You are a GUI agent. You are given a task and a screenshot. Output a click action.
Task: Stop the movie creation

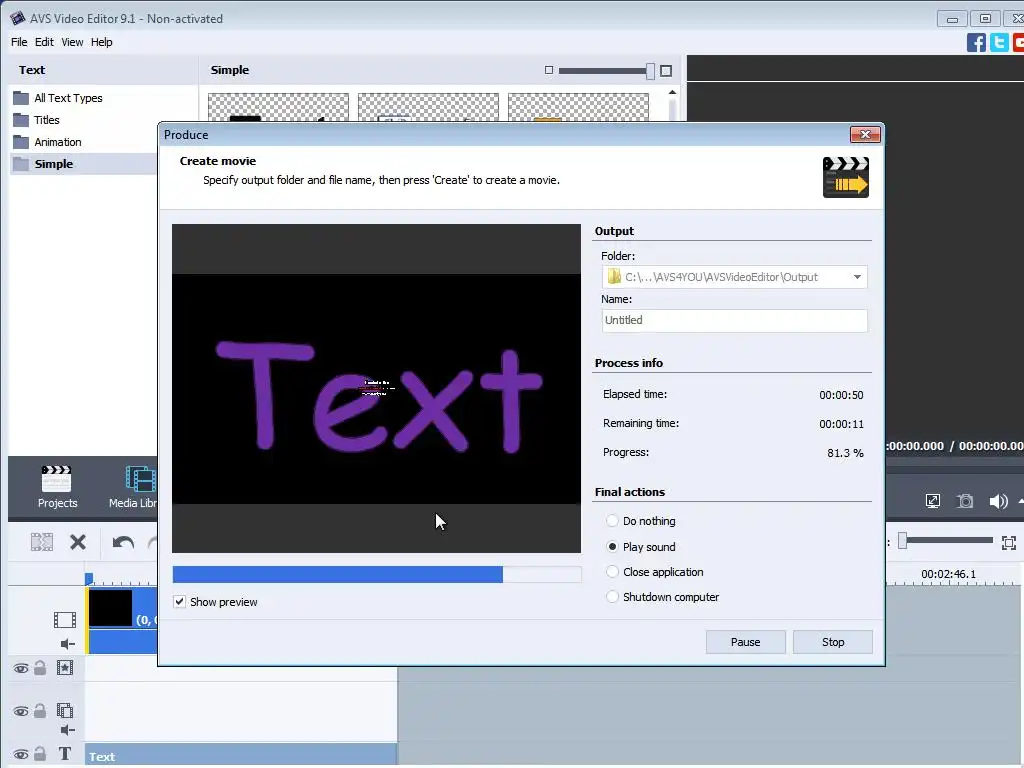pos(833,642)
